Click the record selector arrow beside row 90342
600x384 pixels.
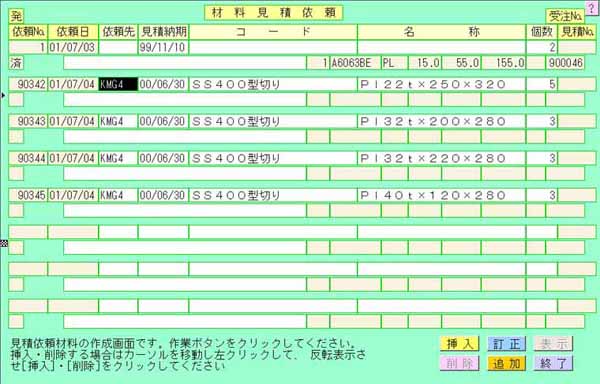point(3,95)
